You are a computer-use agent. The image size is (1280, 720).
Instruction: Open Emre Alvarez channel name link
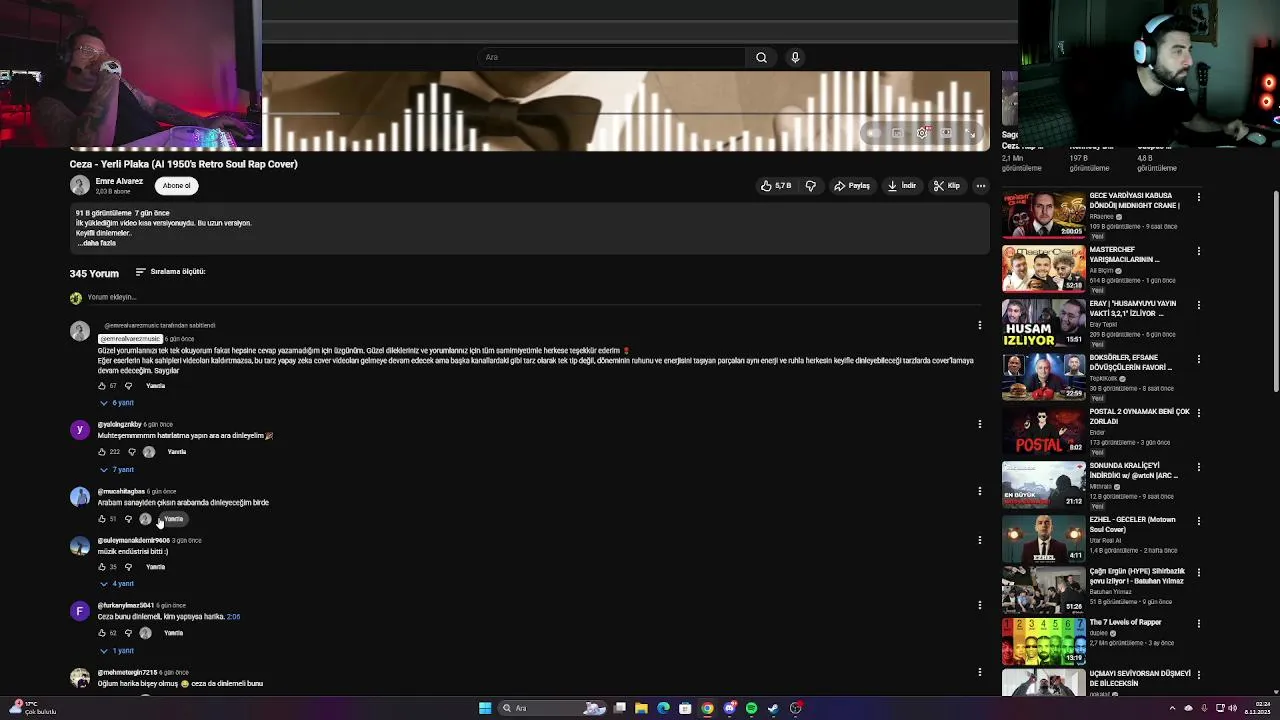point(119,181)
